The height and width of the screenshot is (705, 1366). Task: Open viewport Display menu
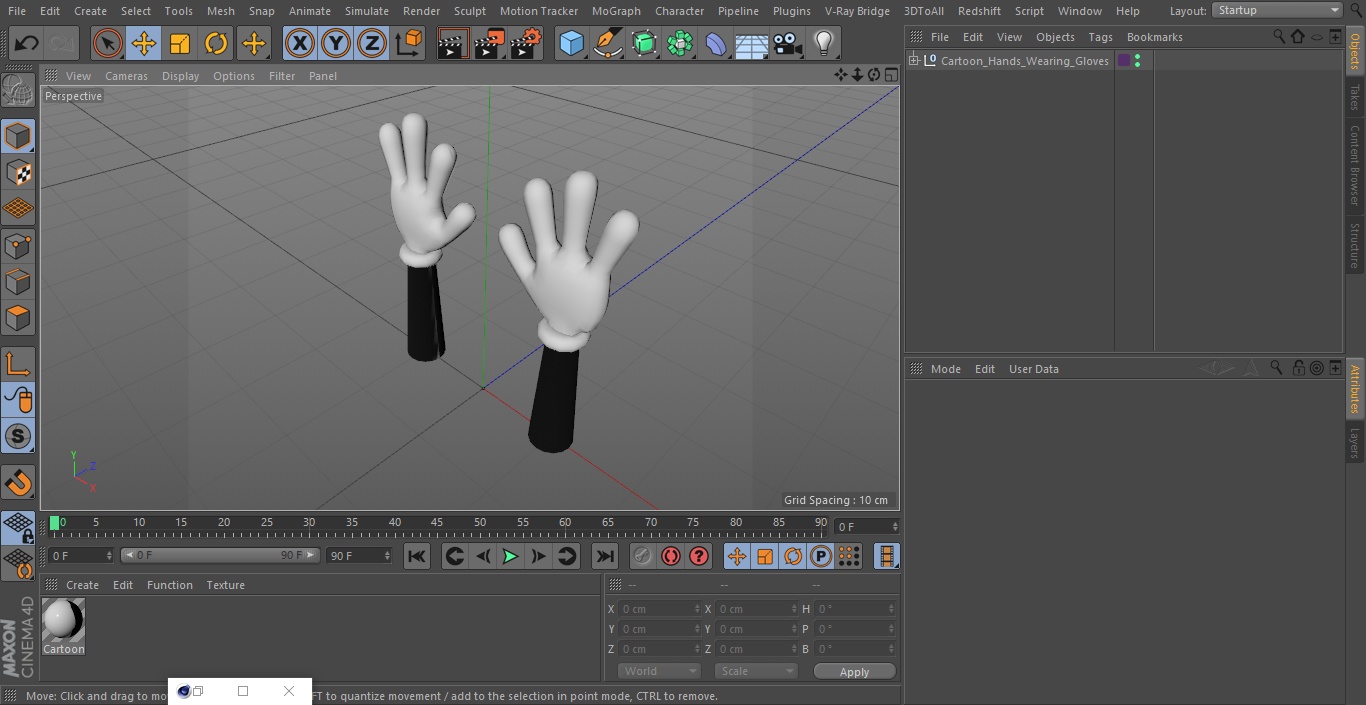click(180, 76)
